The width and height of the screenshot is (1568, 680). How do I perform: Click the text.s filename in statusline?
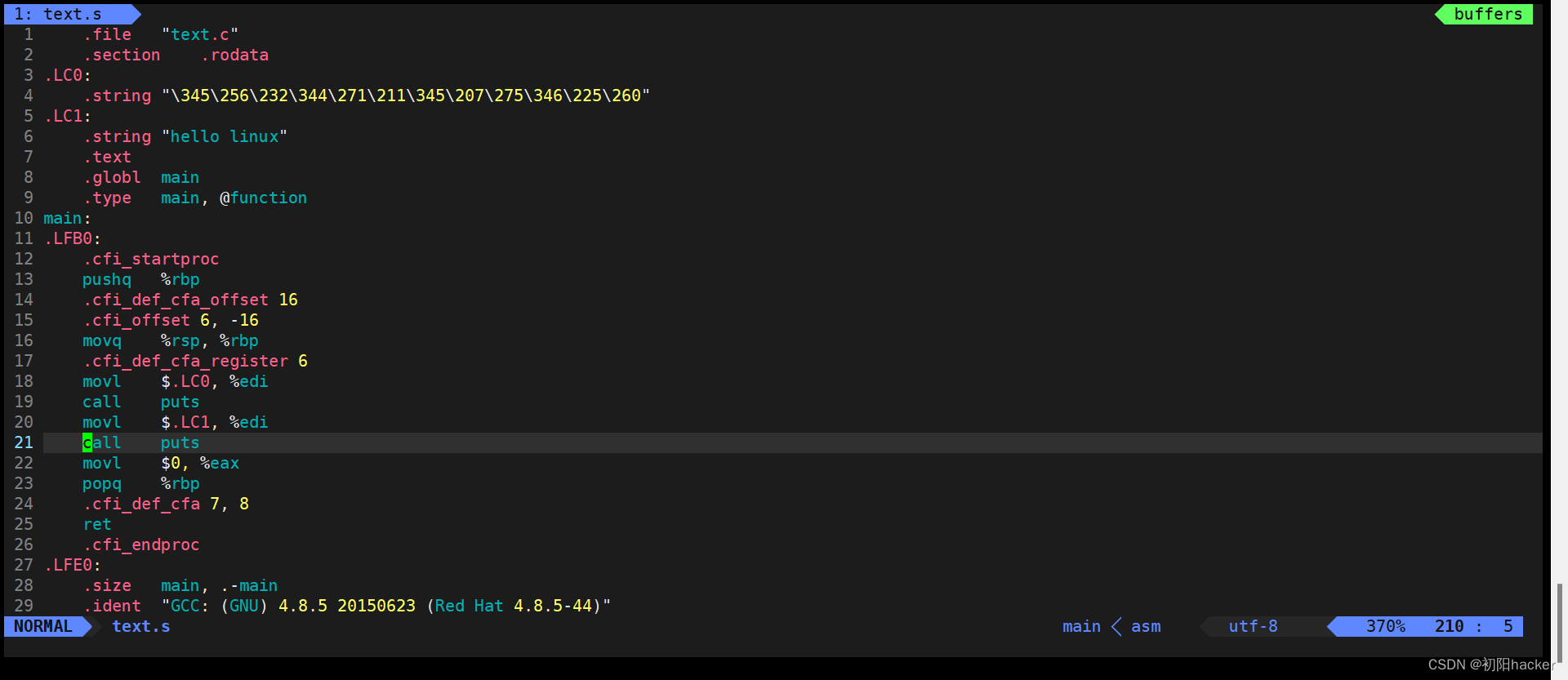tap(141, 626)
